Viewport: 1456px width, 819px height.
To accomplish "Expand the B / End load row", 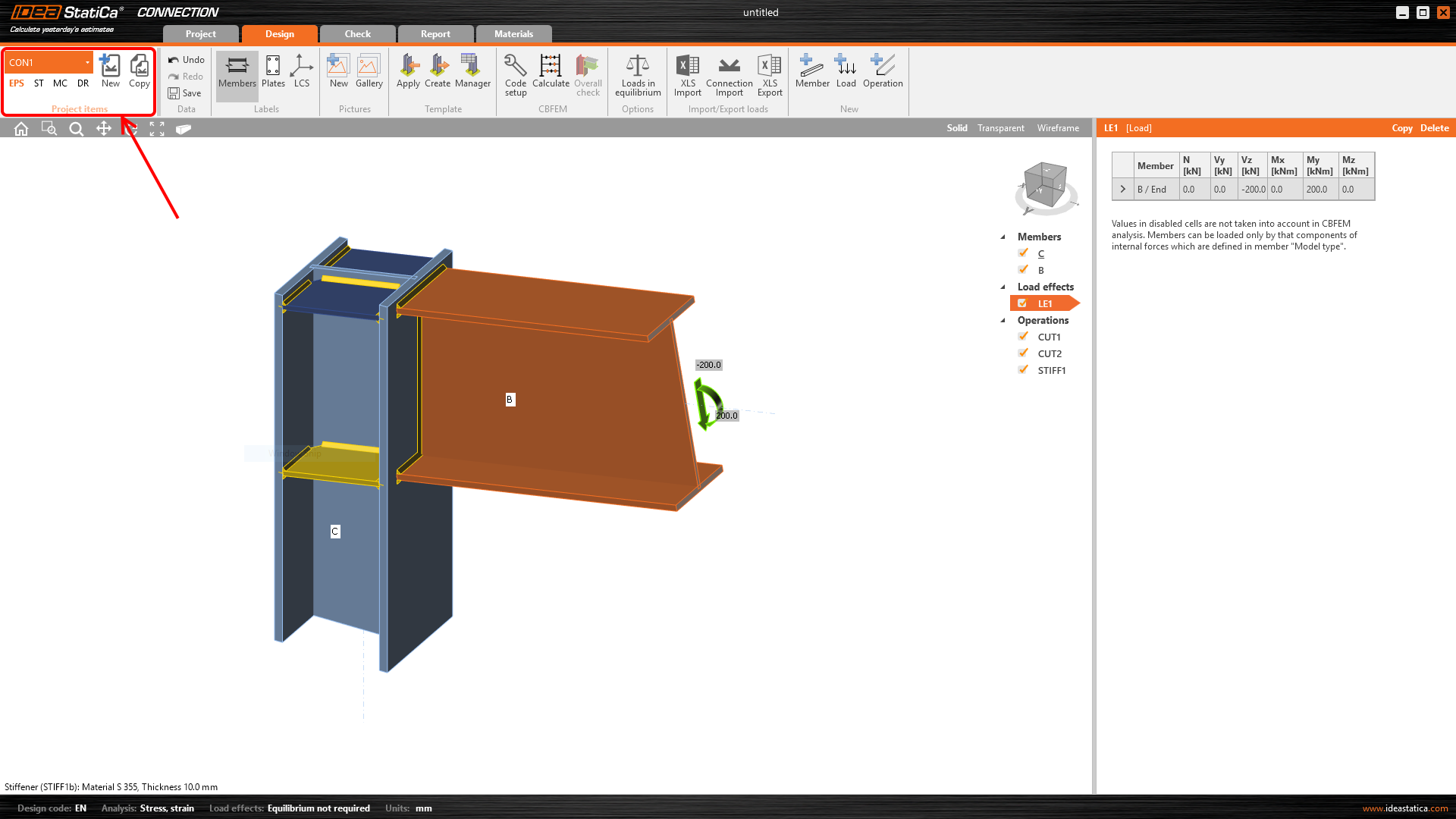I will (1123, 190).
